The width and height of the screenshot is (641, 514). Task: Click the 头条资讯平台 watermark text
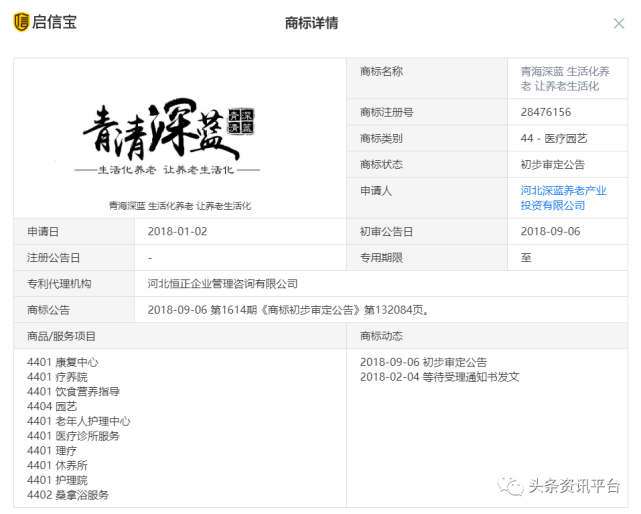point(575,486)
